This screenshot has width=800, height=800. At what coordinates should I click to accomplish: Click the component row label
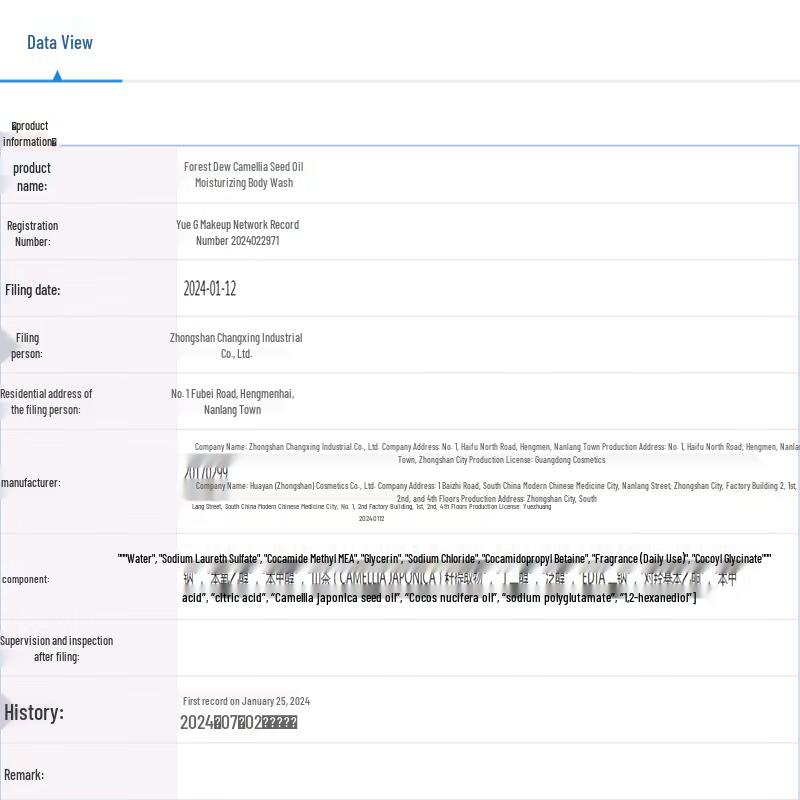tap(26, 579)
